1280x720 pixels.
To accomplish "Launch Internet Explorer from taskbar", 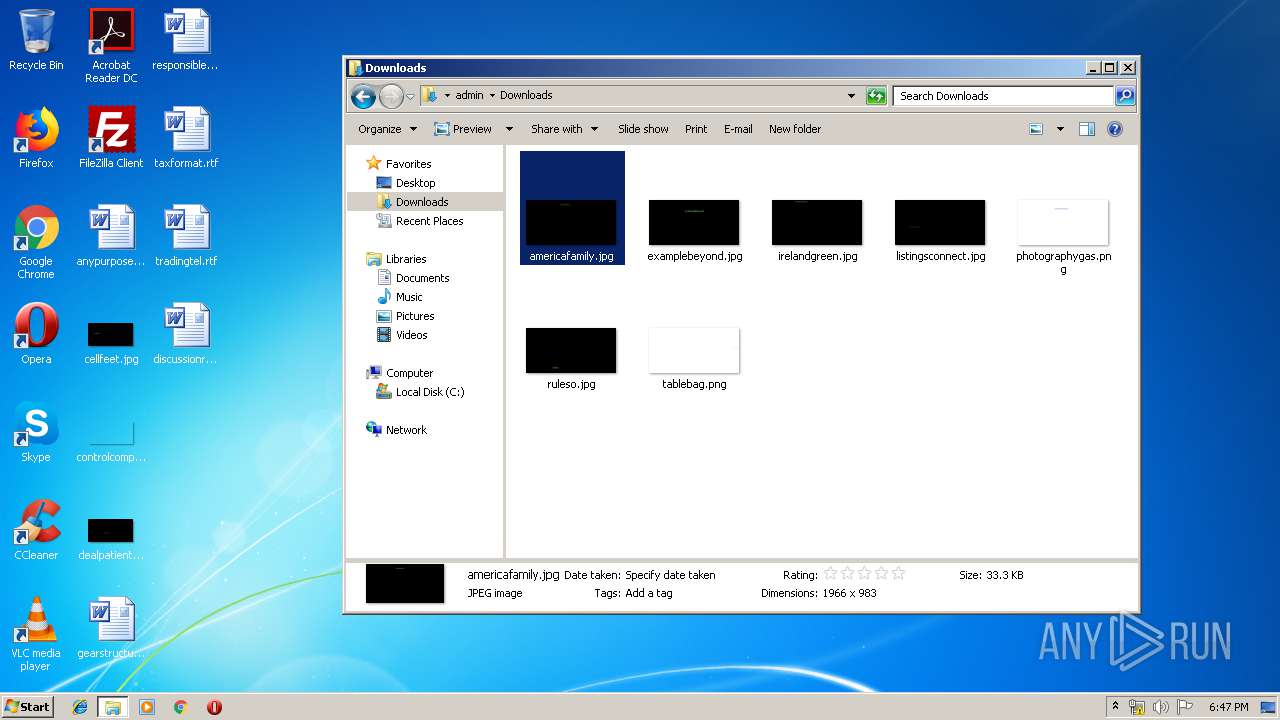I will [x=80, y=707].
